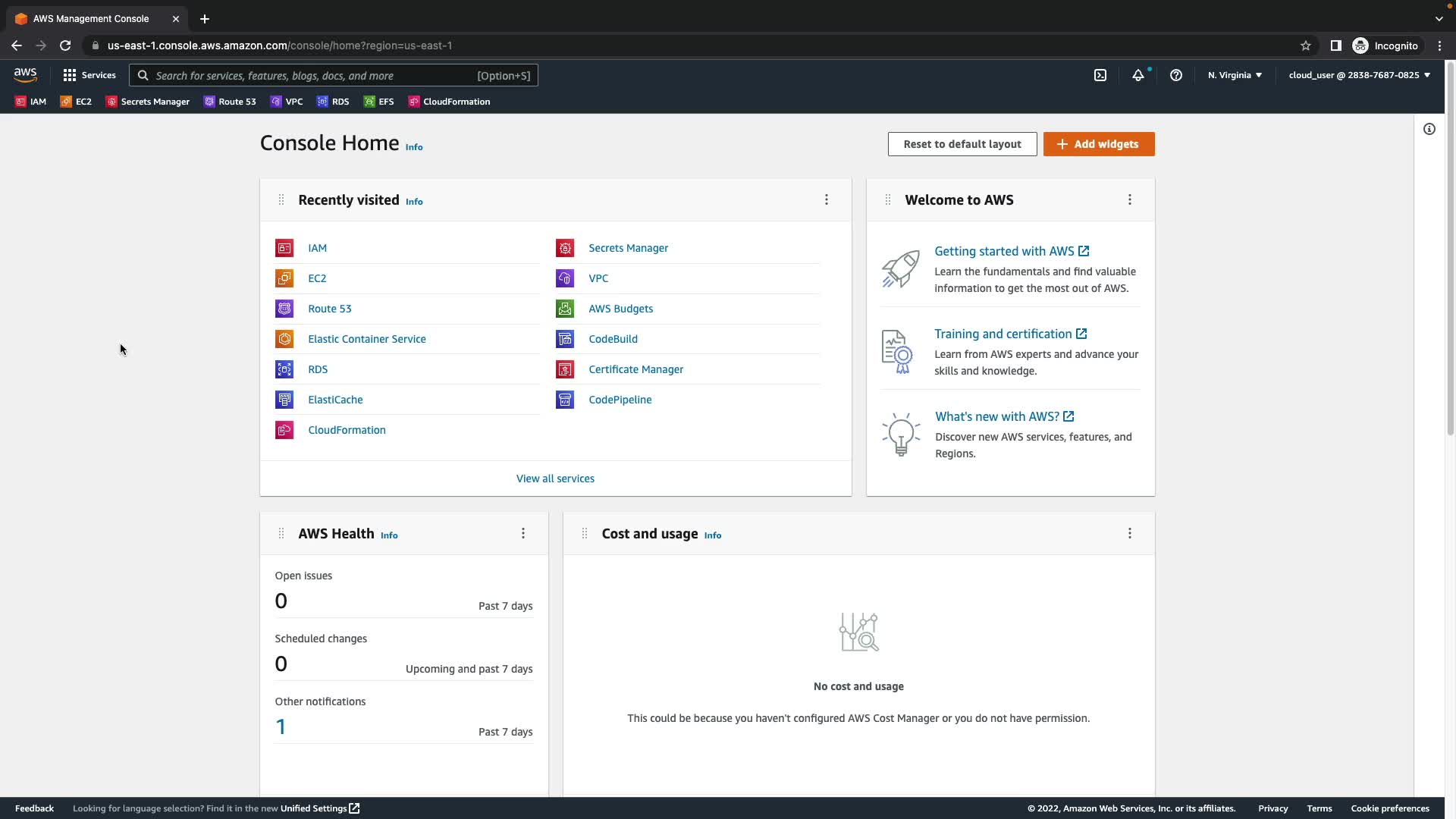Open the View all services link

(x=555, y=479)
